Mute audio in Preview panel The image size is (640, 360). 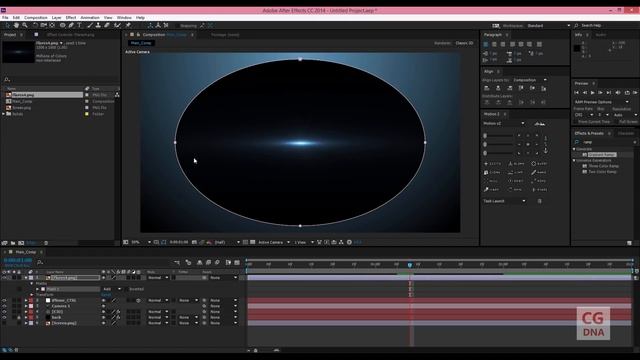point(618,93)
